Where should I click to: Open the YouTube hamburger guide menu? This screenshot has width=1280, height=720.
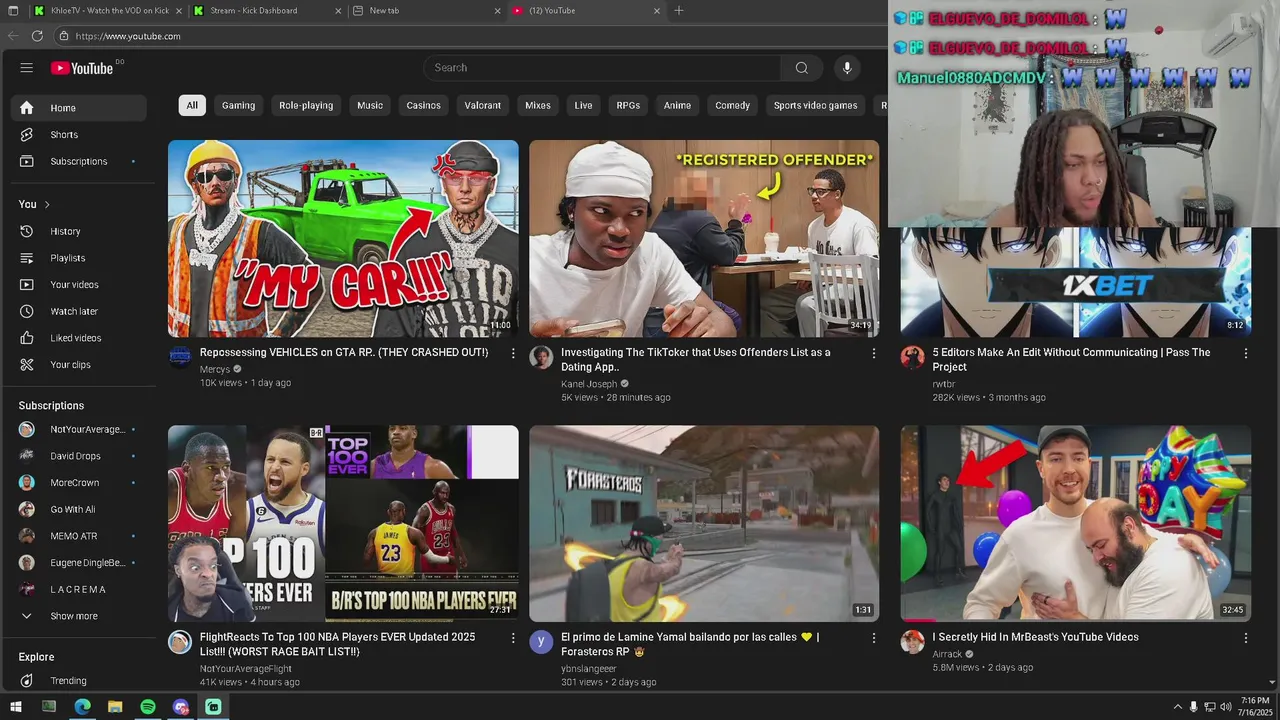pos(27,68)
